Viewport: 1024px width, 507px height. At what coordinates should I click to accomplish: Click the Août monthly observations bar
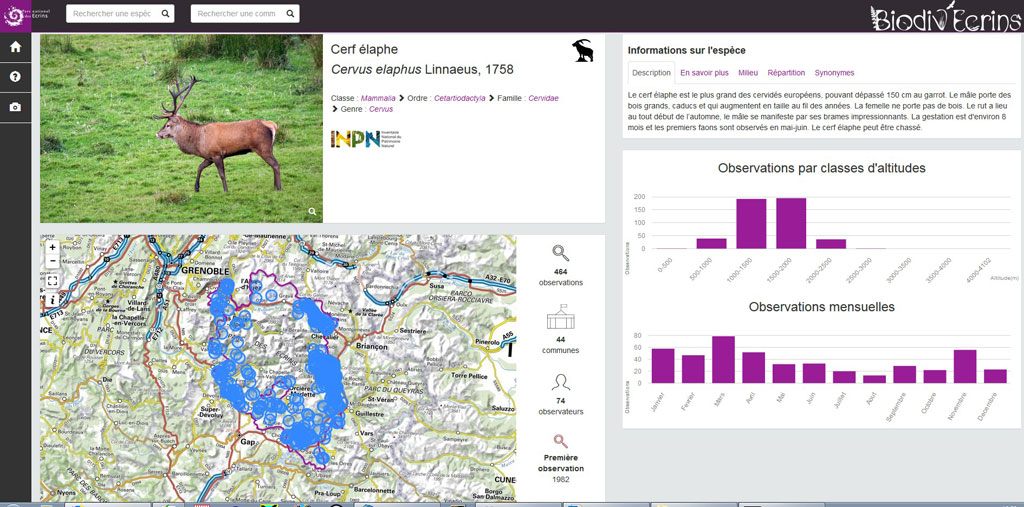click(874, 379)
